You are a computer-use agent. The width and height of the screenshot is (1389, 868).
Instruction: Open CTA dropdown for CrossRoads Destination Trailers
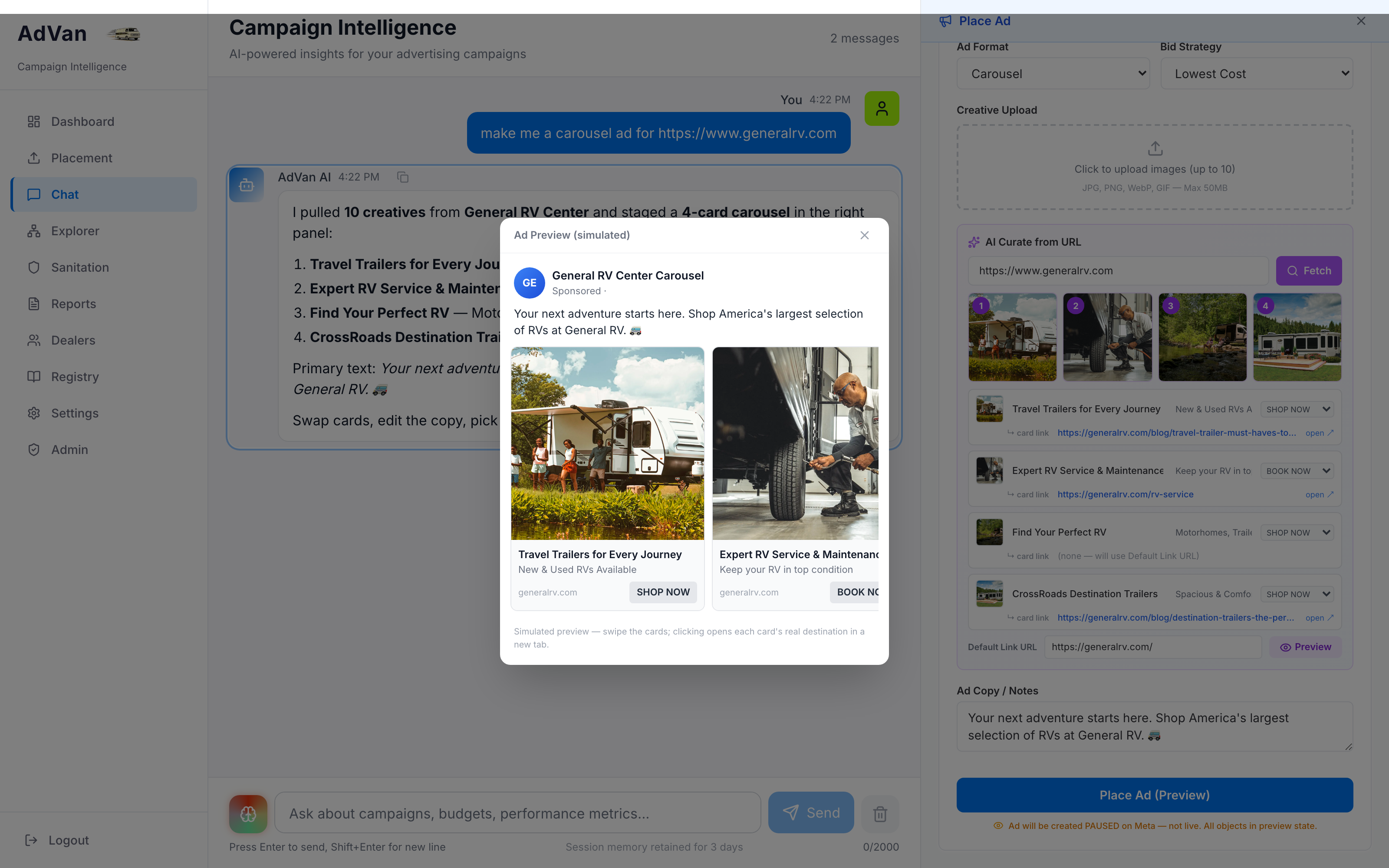click(x=1297, y=594)
